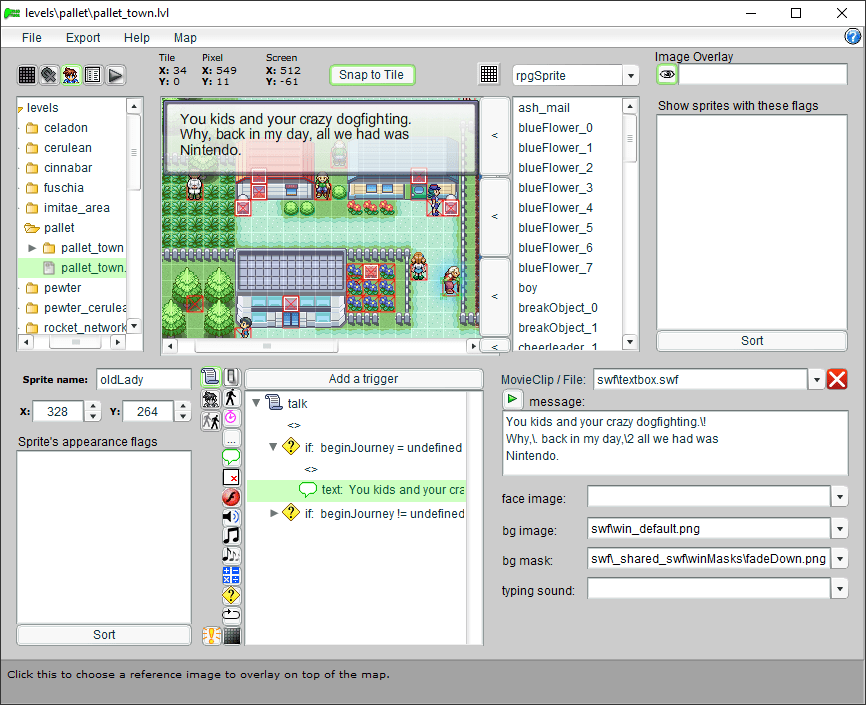Open the bg image dropdown
The image size is (866, 705).
(x=838, y=529)
